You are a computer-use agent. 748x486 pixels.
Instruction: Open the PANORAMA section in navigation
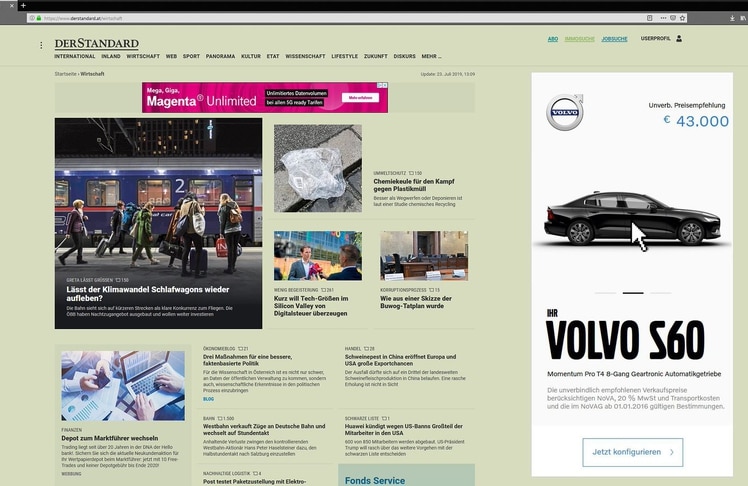(220, 56)
